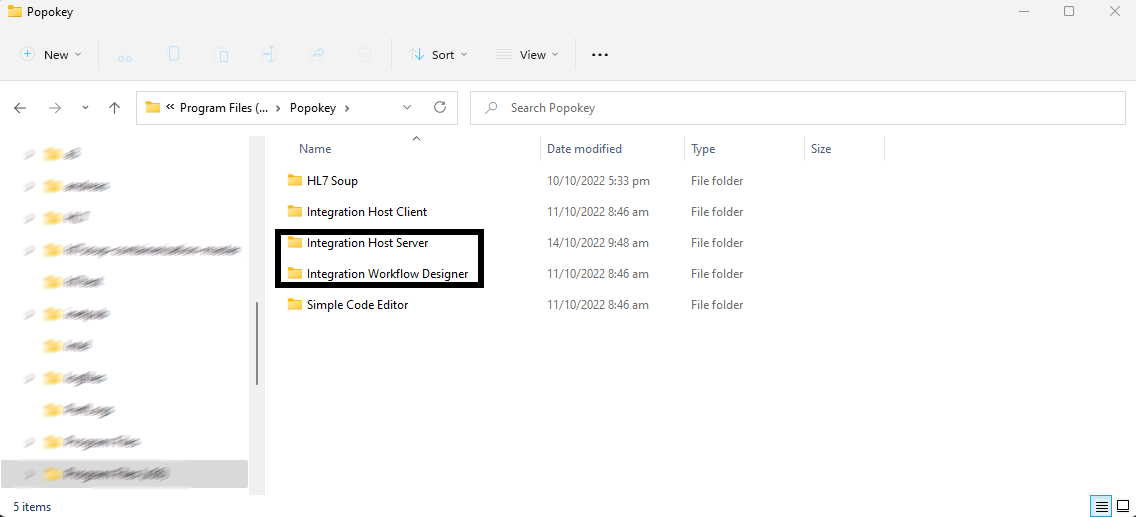Click the Rename icon in toolbar
Viewport: 1136px width, 517px height.
coord(269,54)
